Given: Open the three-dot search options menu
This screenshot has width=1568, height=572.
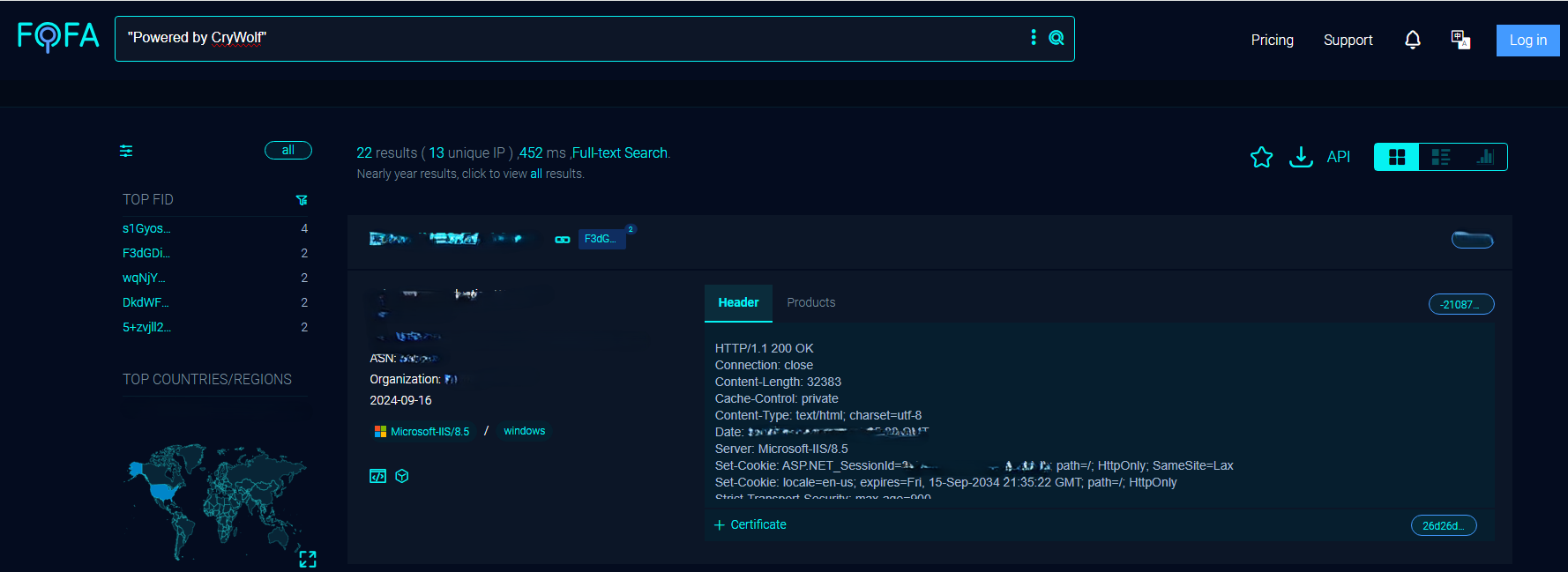Looking at the screenshot, I should (x=1034, y=37).
